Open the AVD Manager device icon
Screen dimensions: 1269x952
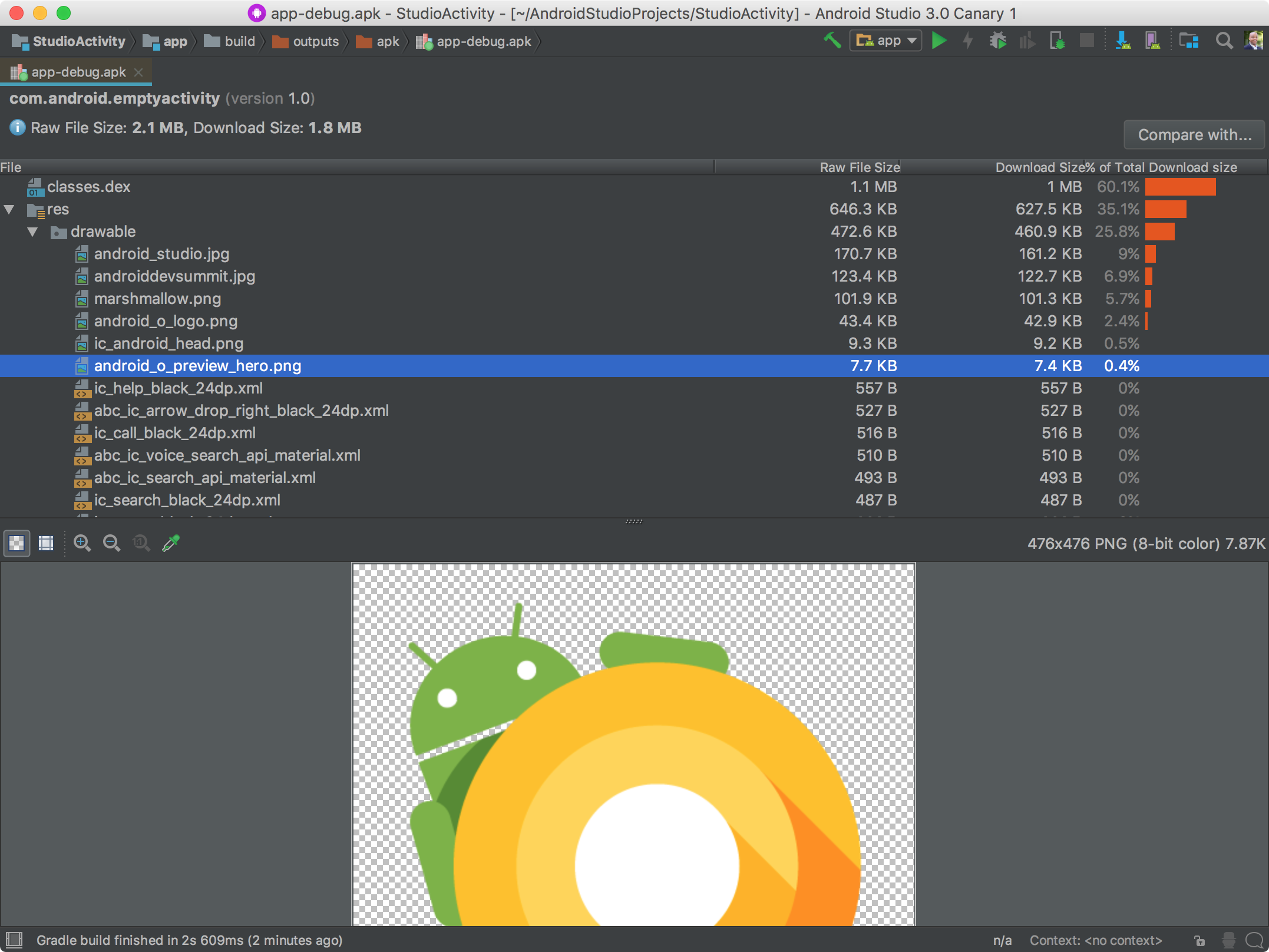pyautogui.click(x=1152, y=41)
